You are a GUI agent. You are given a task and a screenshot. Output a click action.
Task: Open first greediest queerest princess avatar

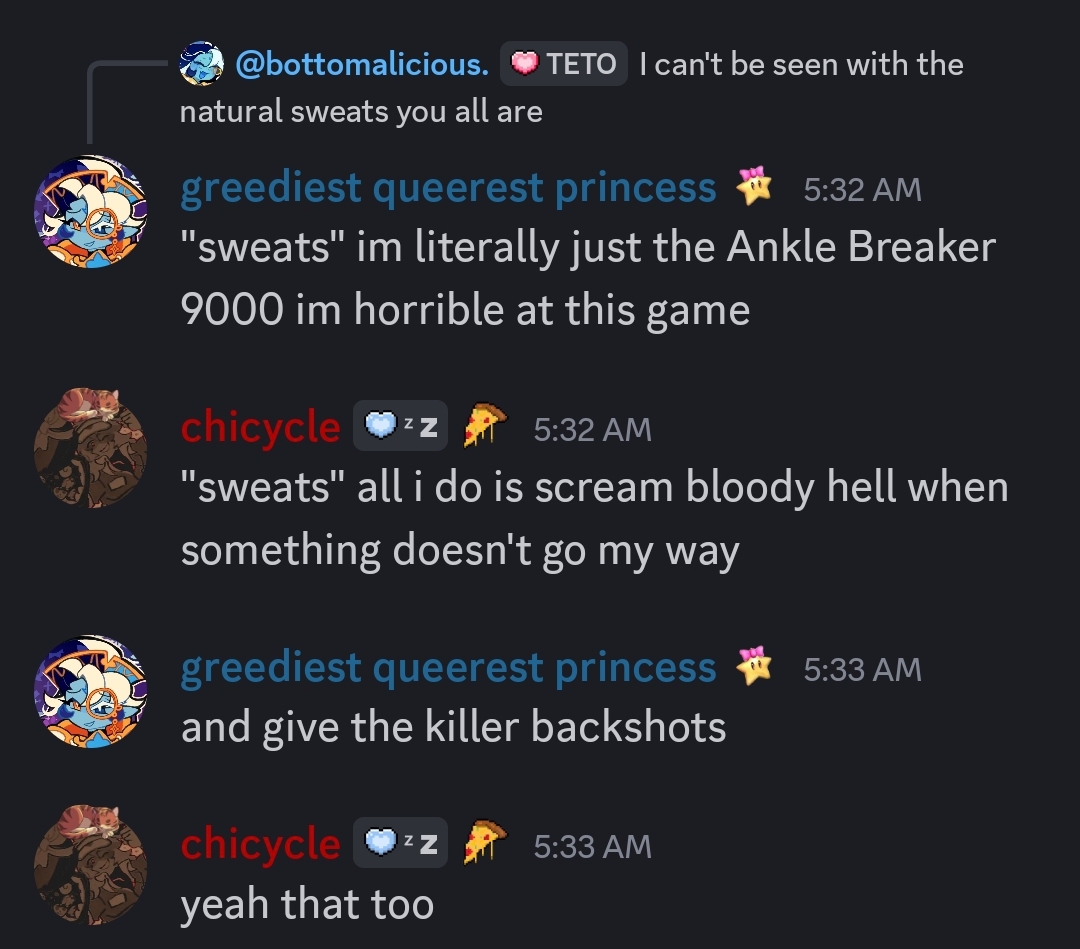(x=91, y=212)
